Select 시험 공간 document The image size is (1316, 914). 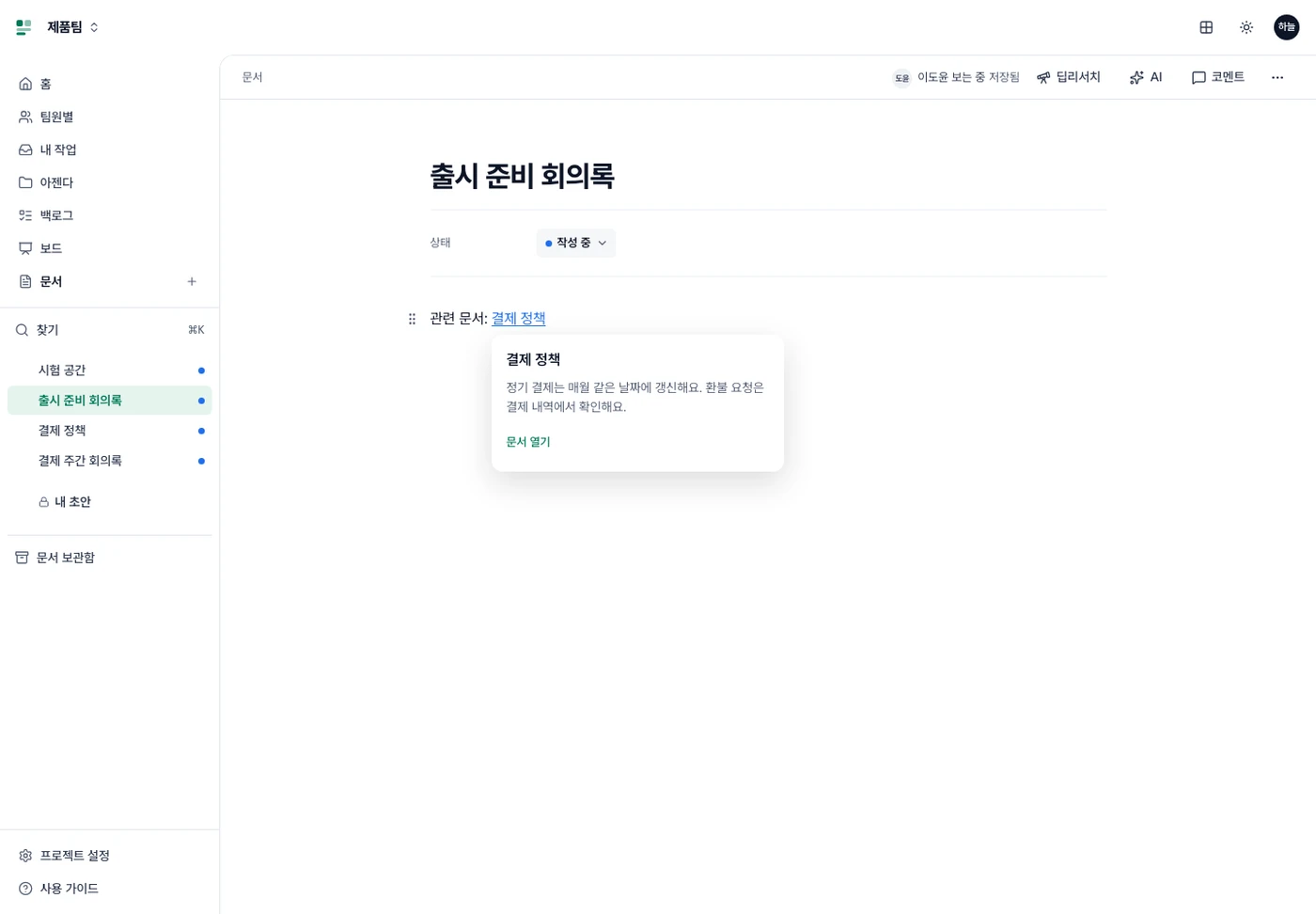(109, 370)
